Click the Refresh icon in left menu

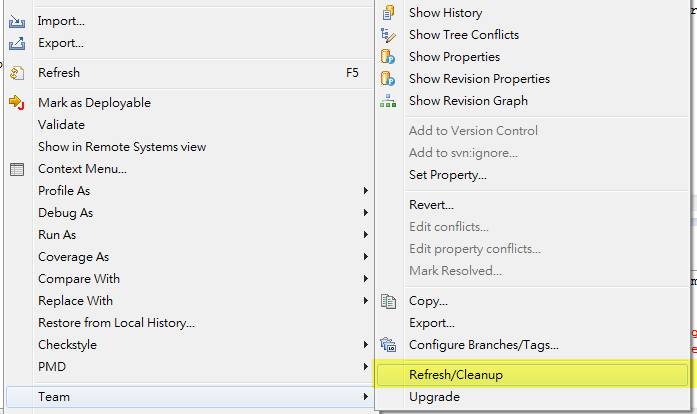(16, 73)
